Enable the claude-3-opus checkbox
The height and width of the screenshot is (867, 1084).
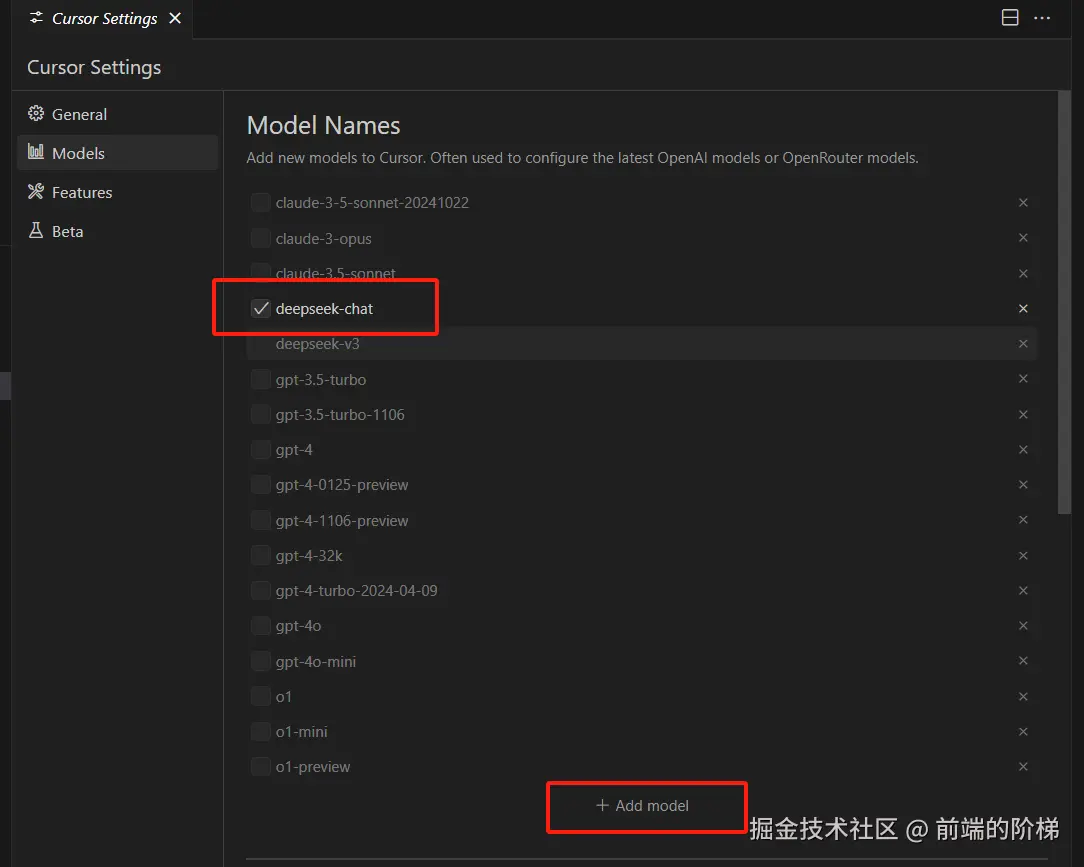point(261,238)
